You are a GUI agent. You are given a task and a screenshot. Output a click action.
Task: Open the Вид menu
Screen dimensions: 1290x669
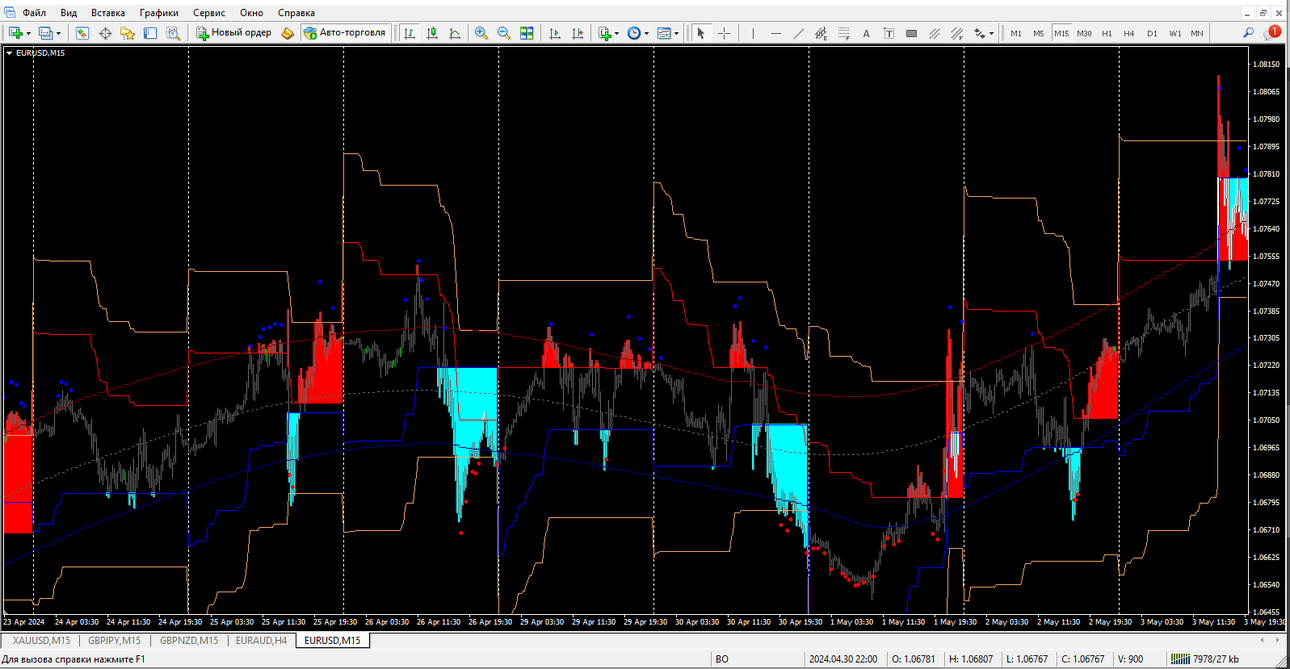coord(68,13)
